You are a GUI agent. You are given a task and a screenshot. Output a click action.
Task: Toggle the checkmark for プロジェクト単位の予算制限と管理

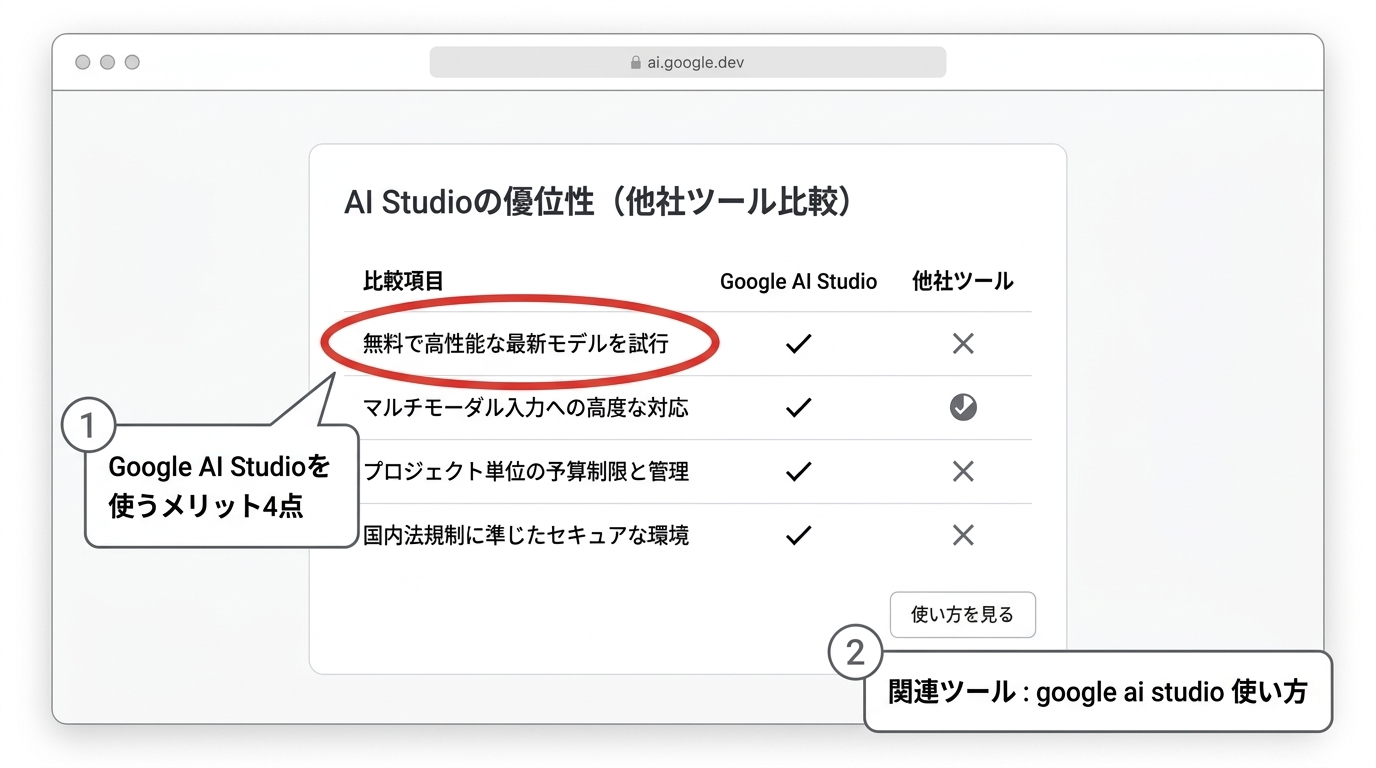797,471
